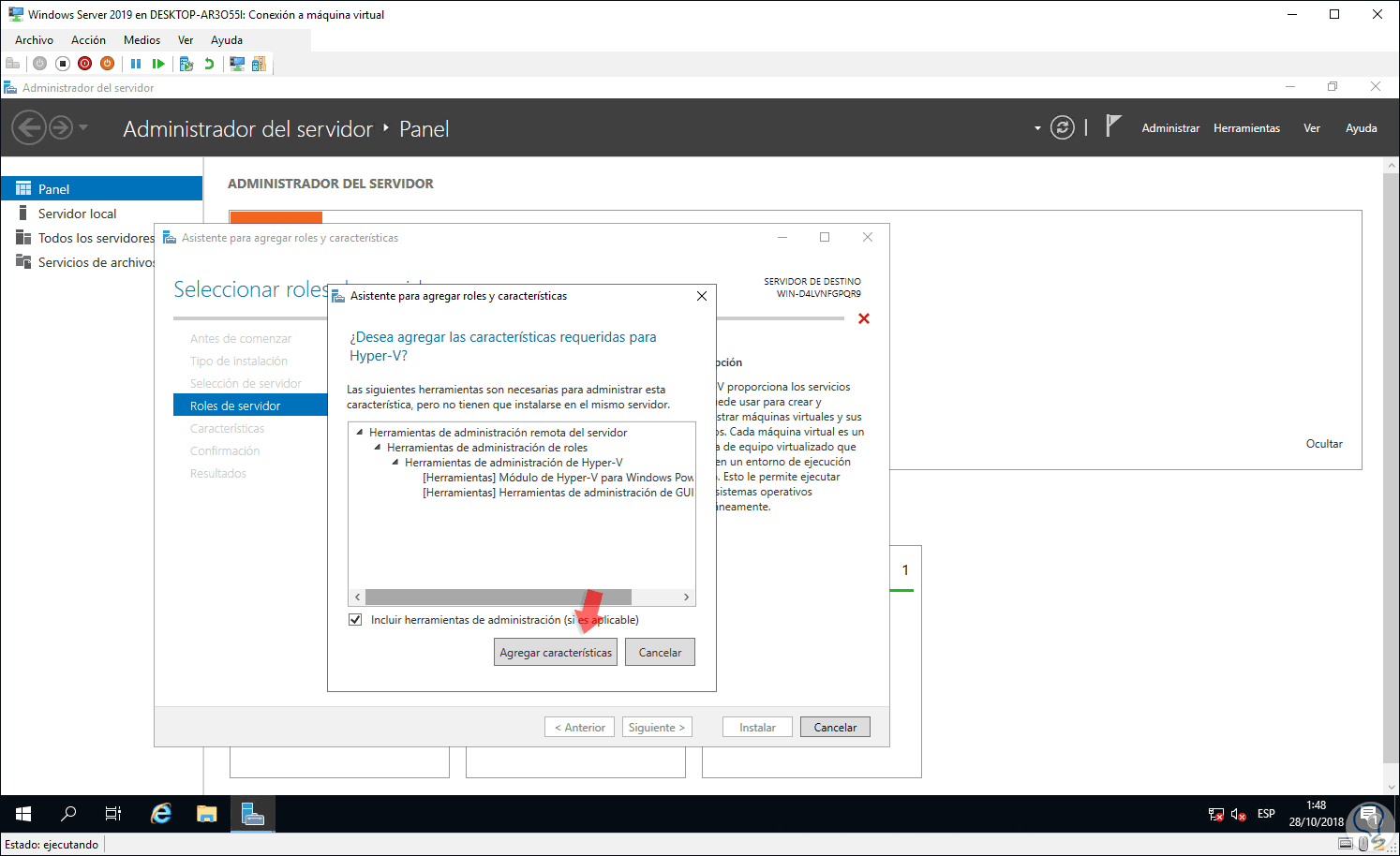Select Módulo de Hyper-V para Windows PowerShell row
Image resolution: width=1400 pixels, height=856 pixels.
point(558,477)
